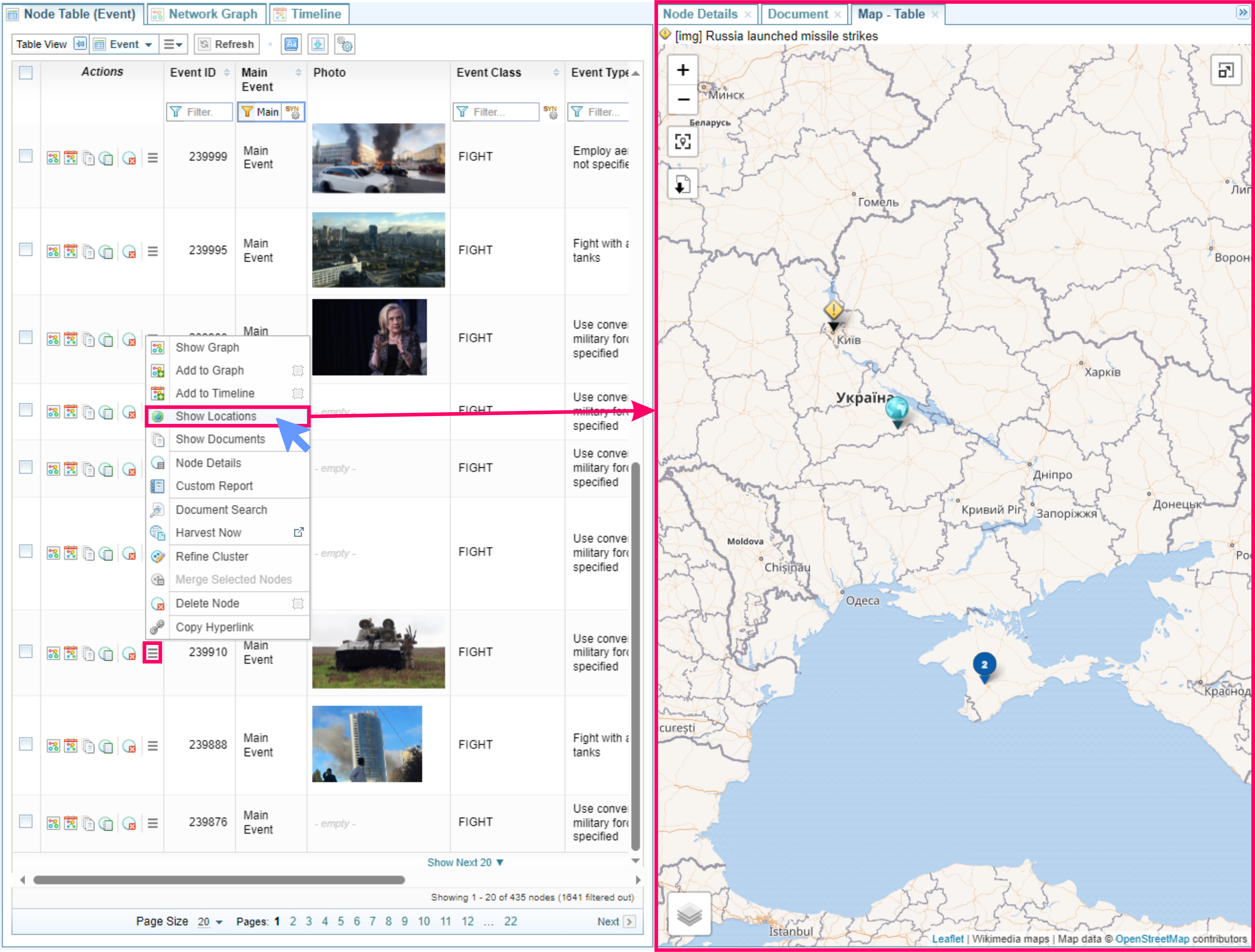Open the map layers control
Screen dimensions: 1255x952
[689, 914]
